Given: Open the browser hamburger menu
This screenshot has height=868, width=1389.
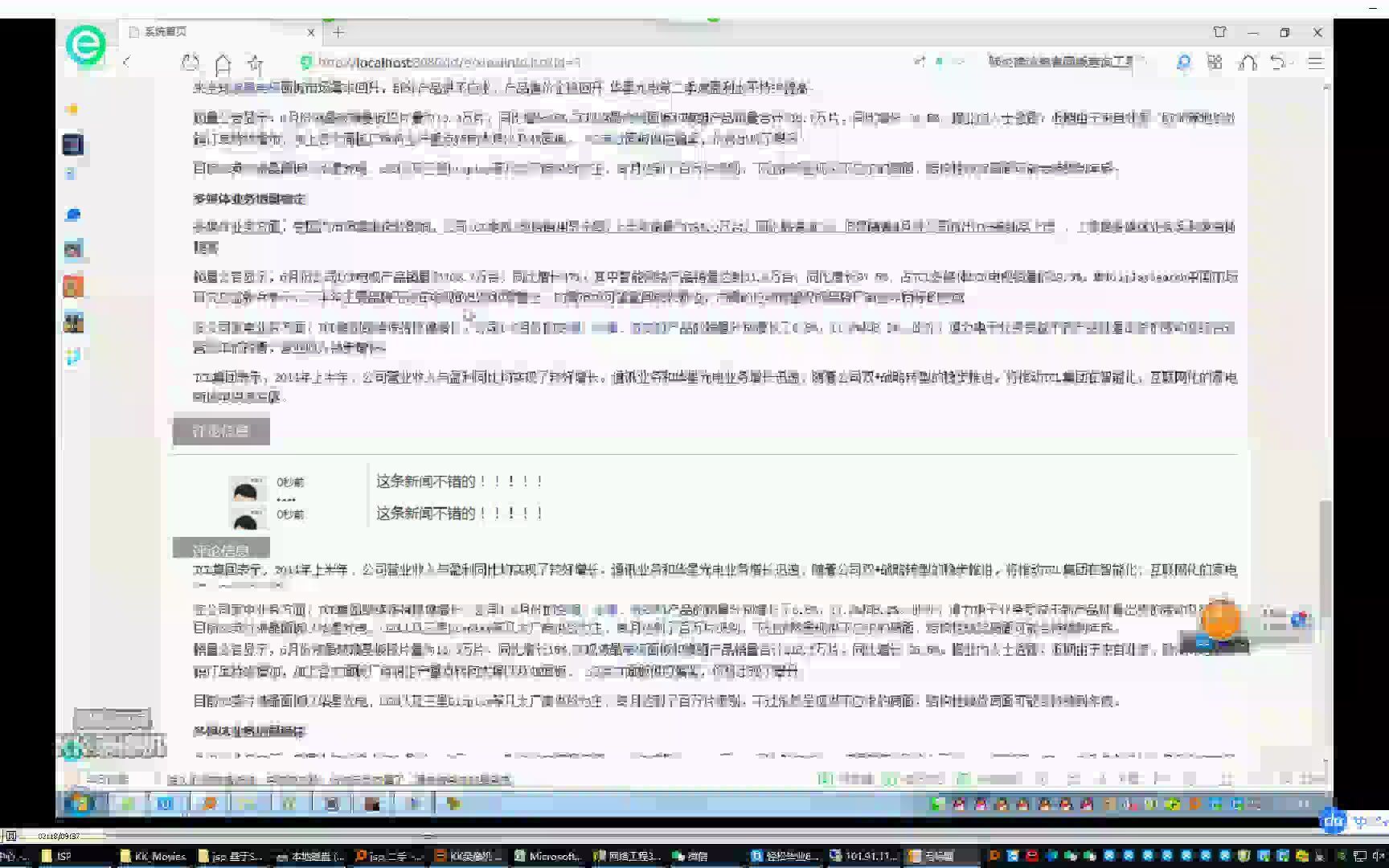Looking at the screenshot, I should point(1315,62).
